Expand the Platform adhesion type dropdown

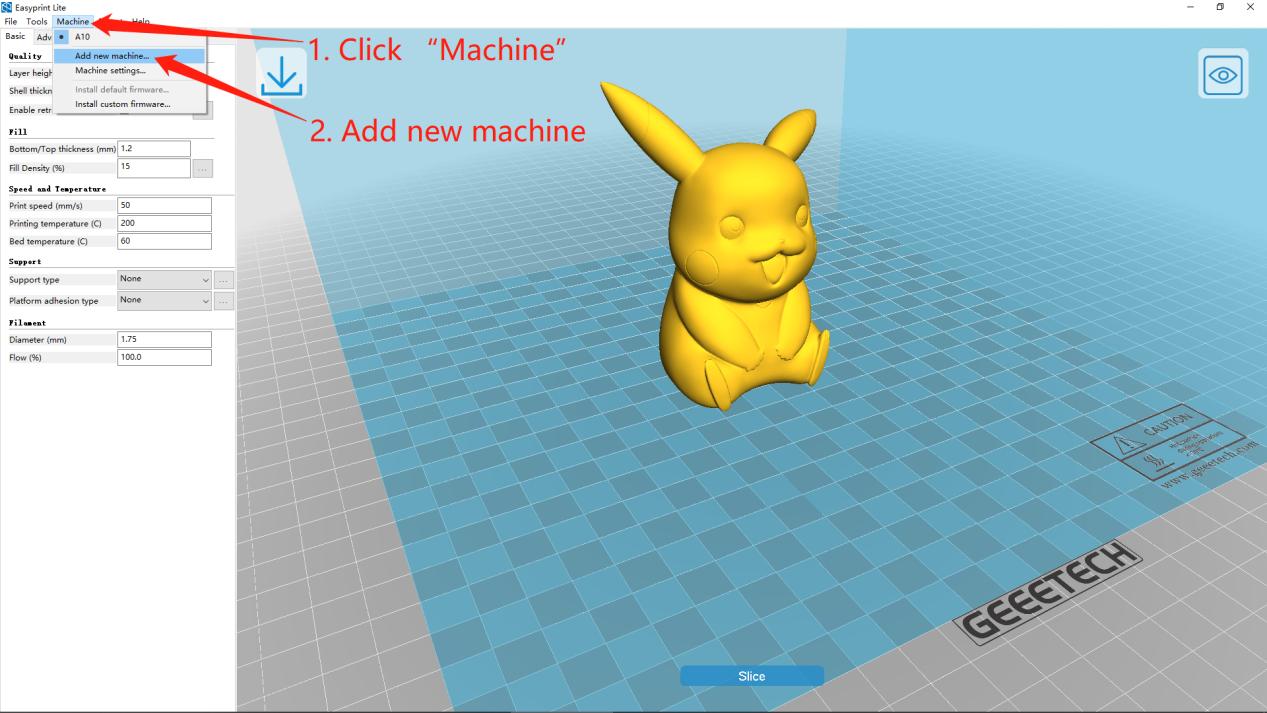(163, 300)
